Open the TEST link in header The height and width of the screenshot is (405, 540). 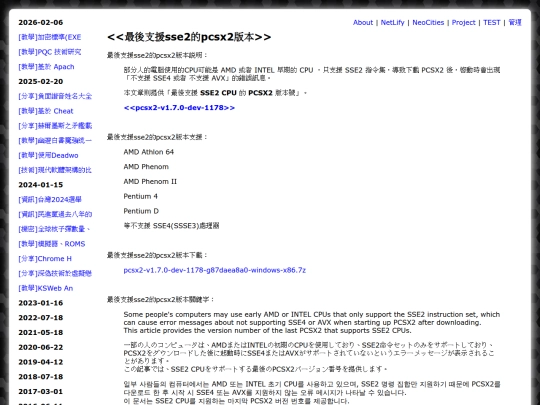[x=491, y=22]
